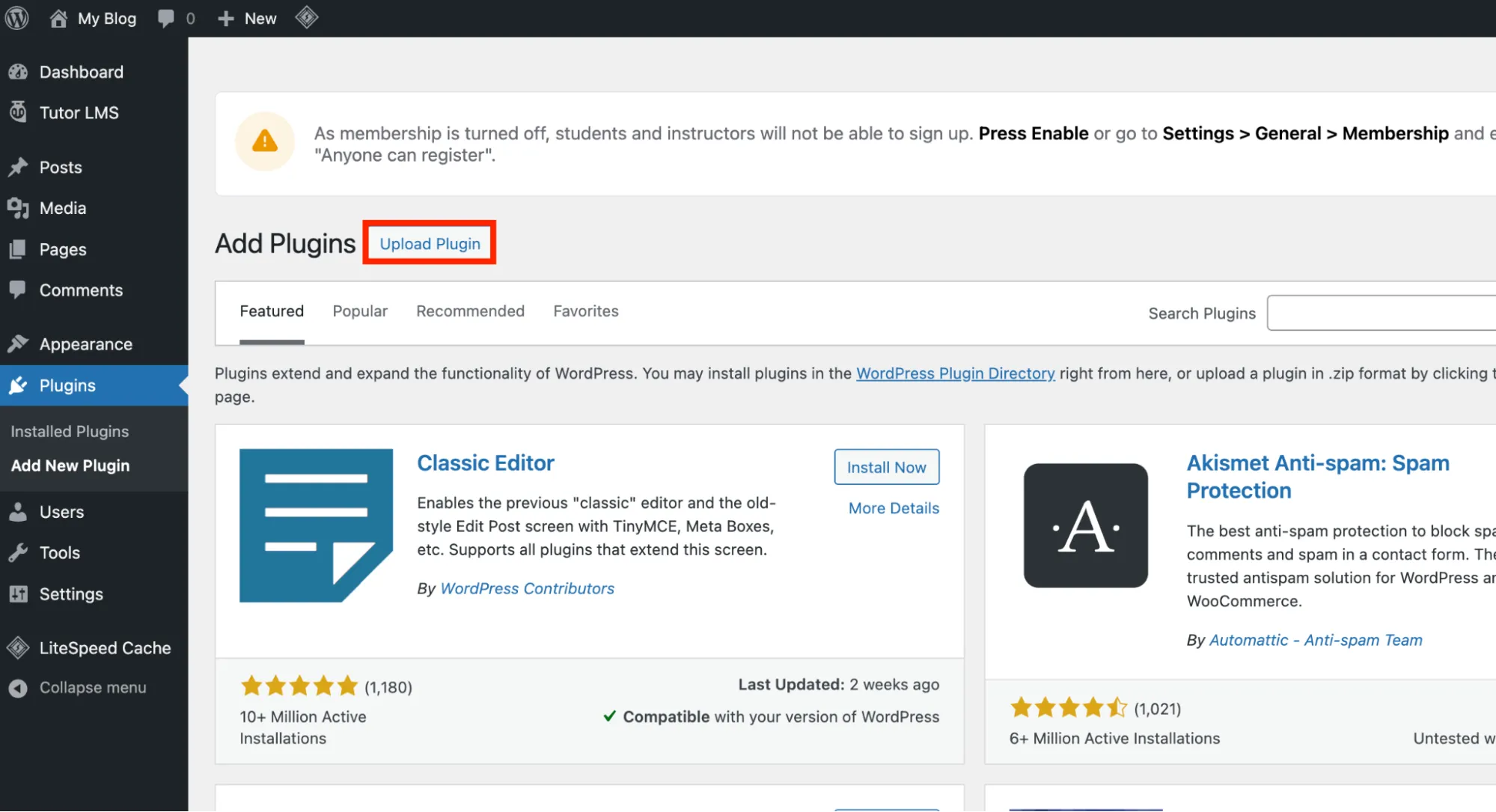Click the Tools wrench icon

(18, 553)
